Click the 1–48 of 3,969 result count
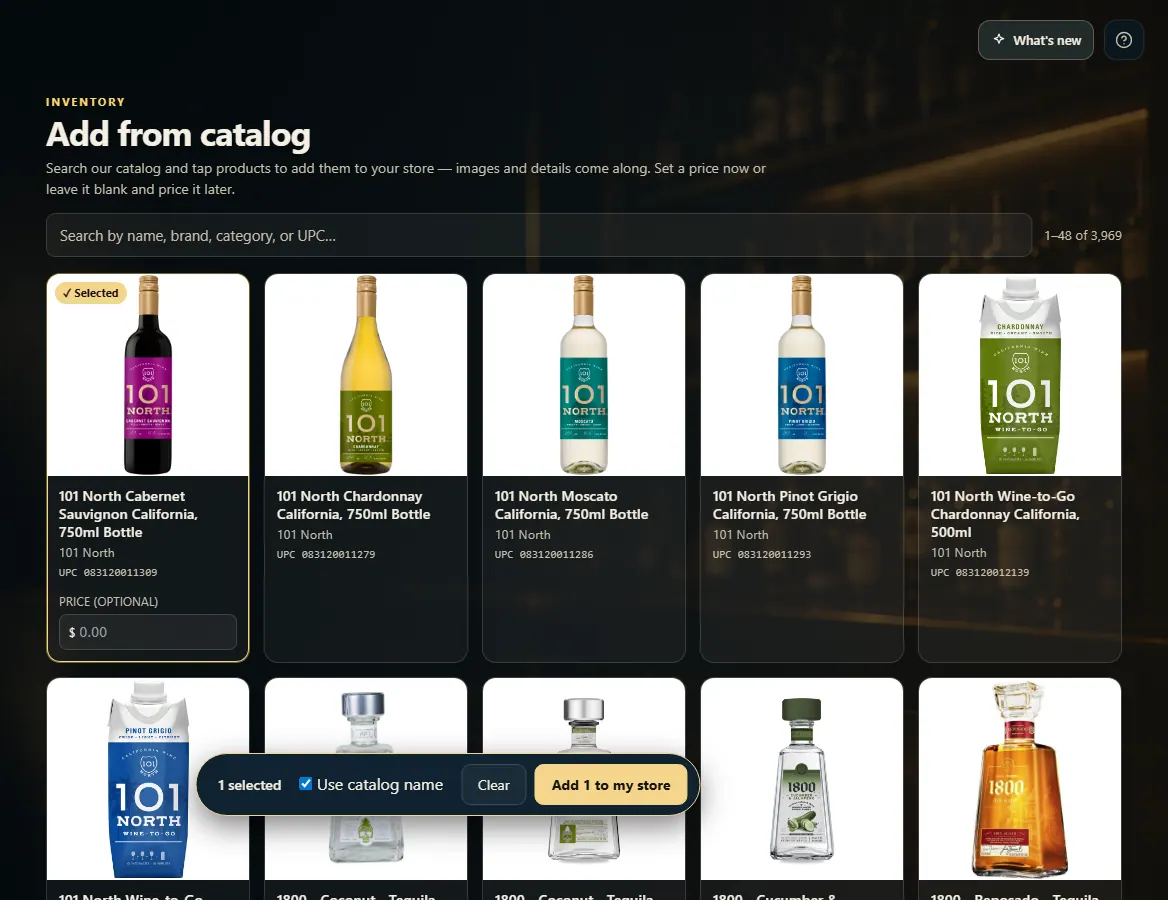The width and height of the screenshot is (1168, 900). (1082, 235)
